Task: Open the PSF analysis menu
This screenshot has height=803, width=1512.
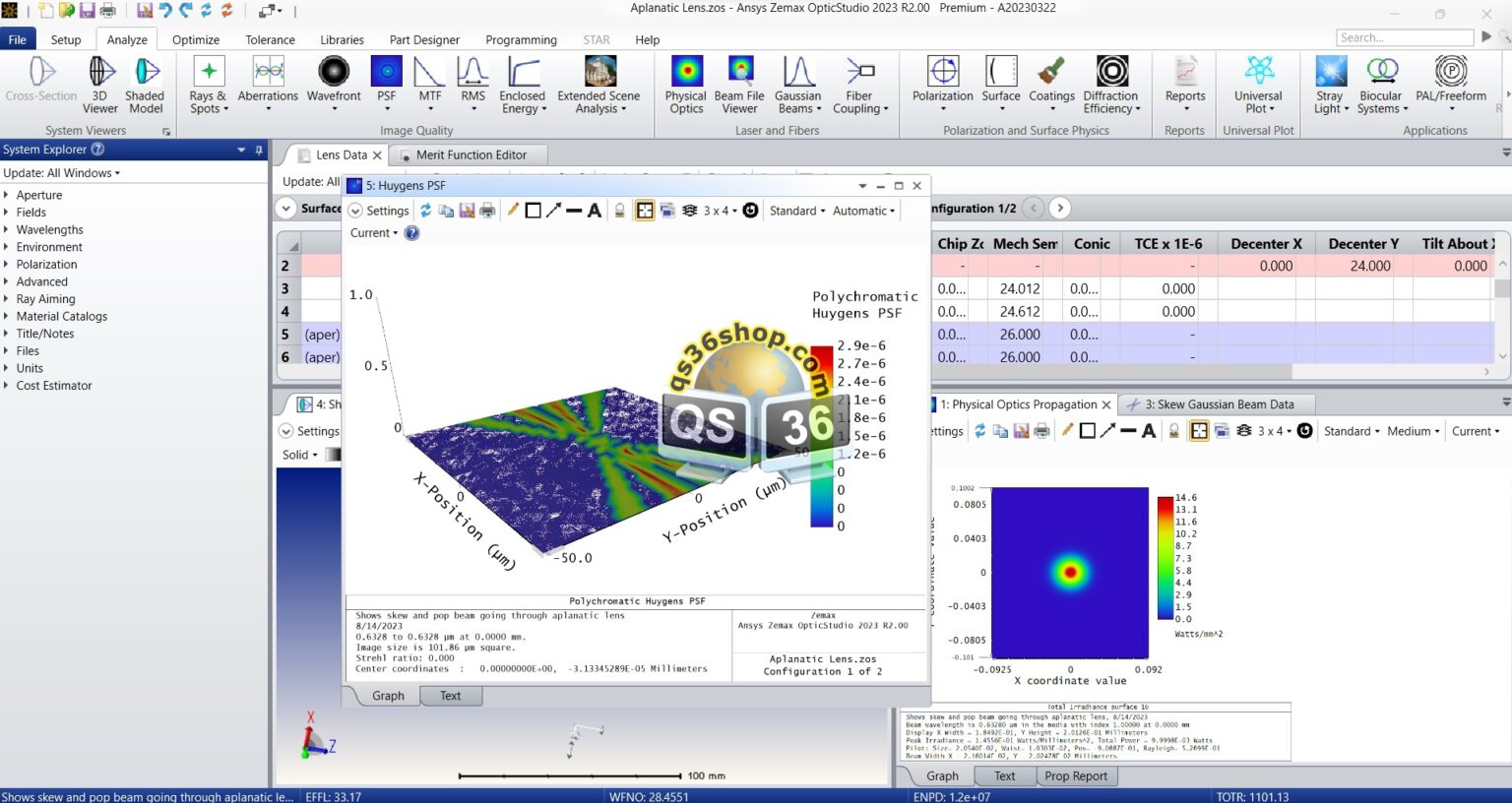Action: point(386,85)
